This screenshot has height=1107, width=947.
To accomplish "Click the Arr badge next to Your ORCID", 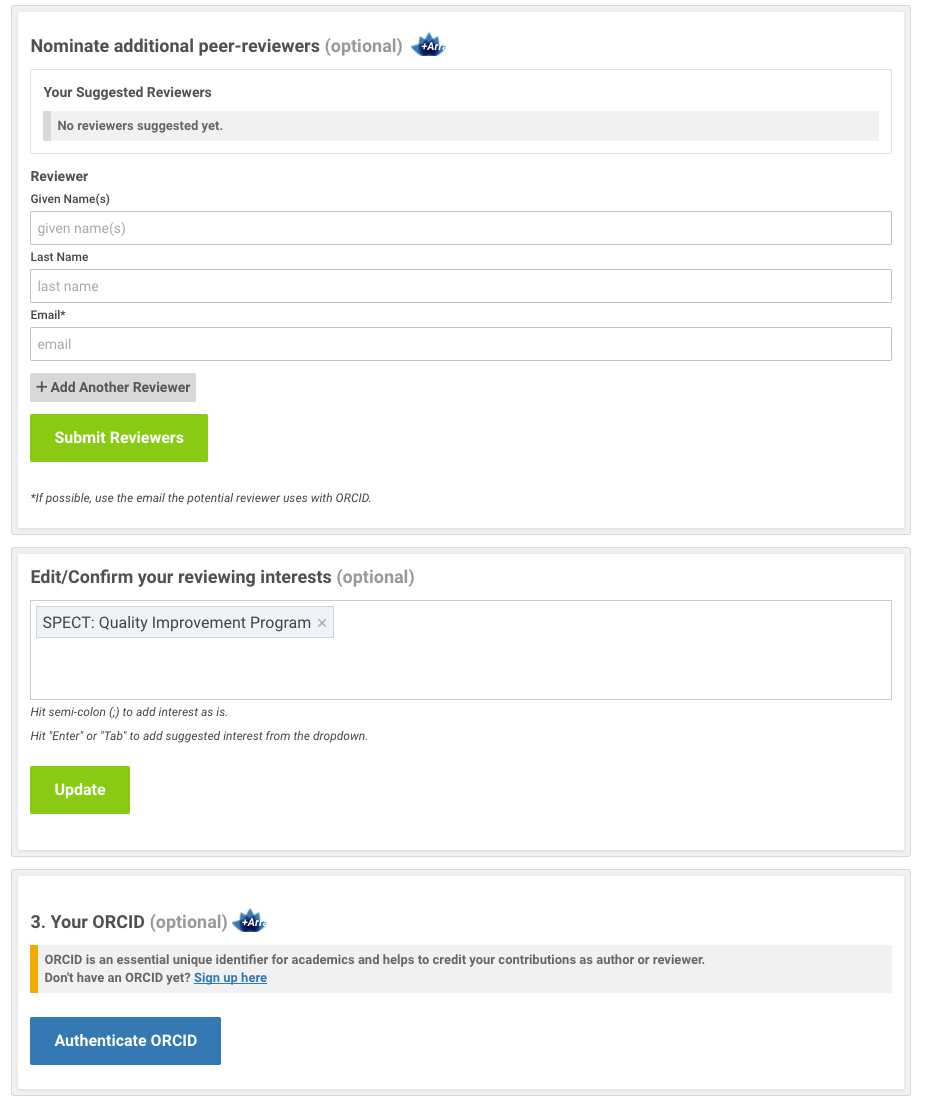I will pos(249,922).
